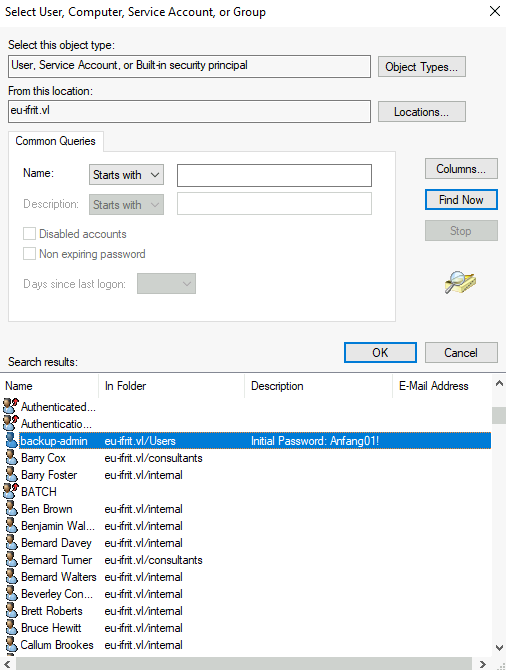Open the Days since last logon dropdown
506x670 pixels.
[166, 284]
